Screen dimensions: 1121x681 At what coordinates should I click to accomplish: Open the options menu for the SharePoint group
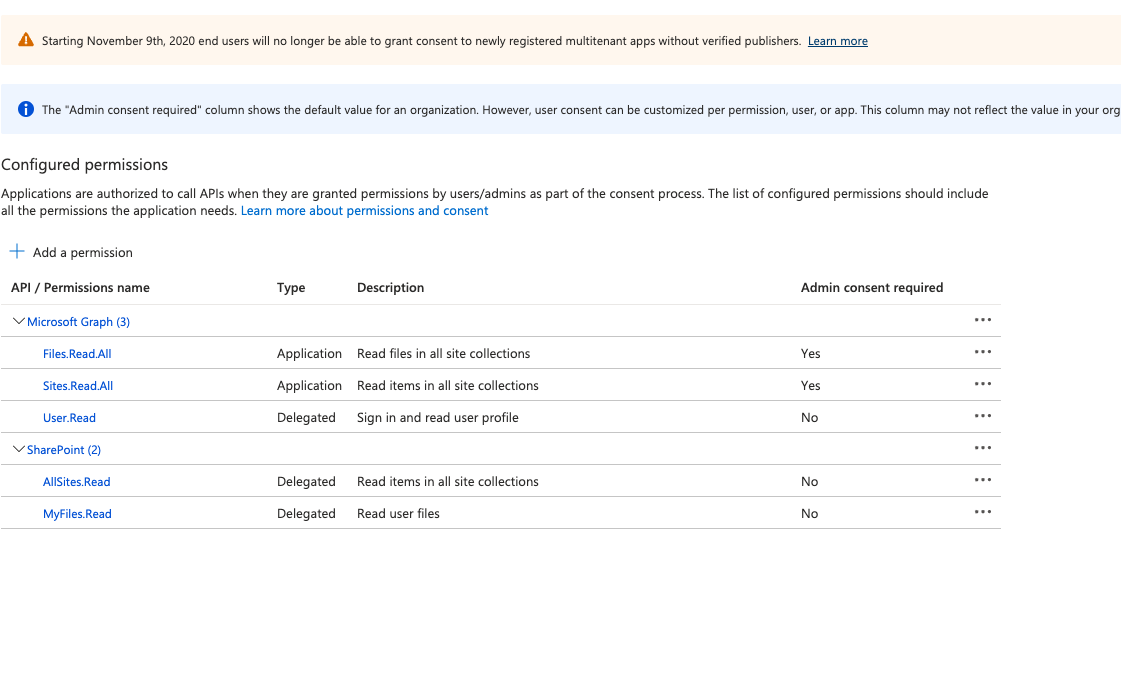[983, 448]
